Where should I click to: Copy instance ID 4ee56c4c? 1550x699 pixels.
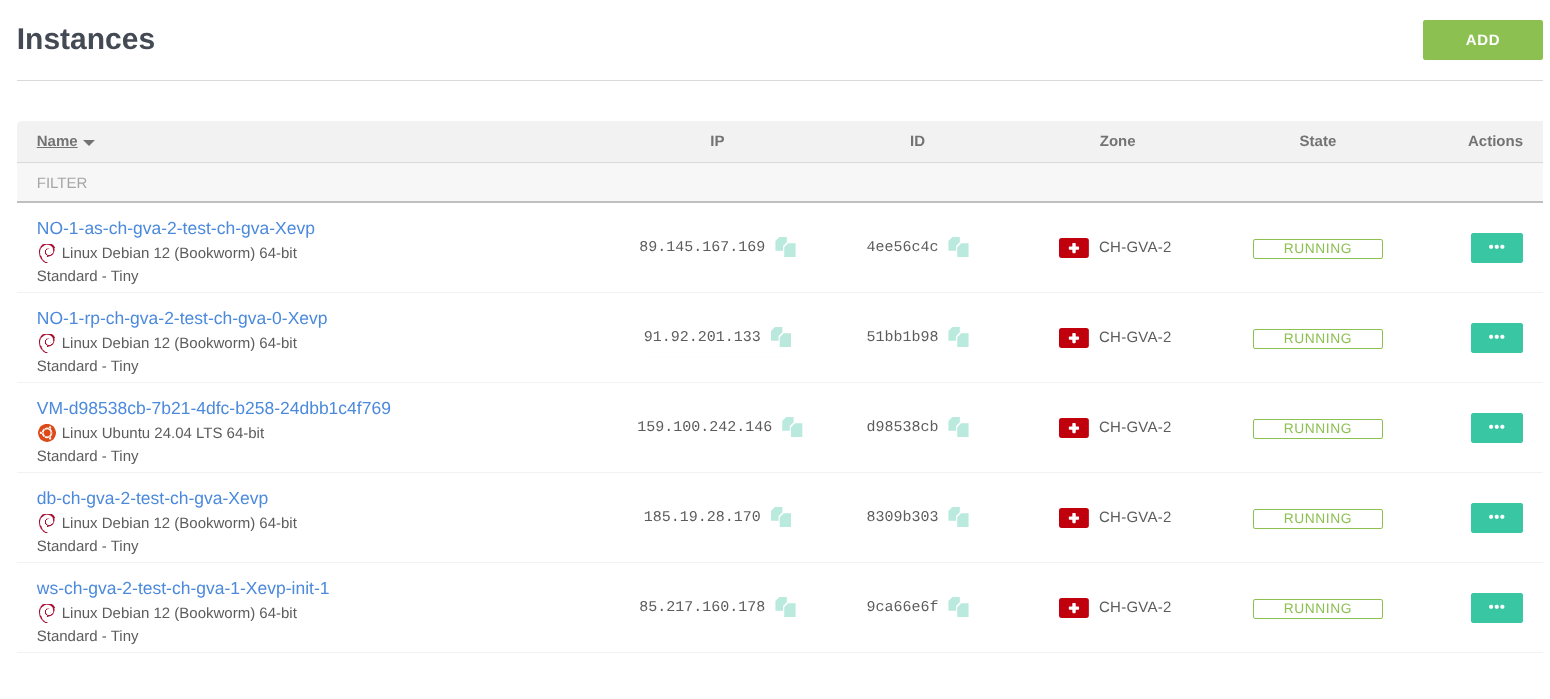(958, 247)
